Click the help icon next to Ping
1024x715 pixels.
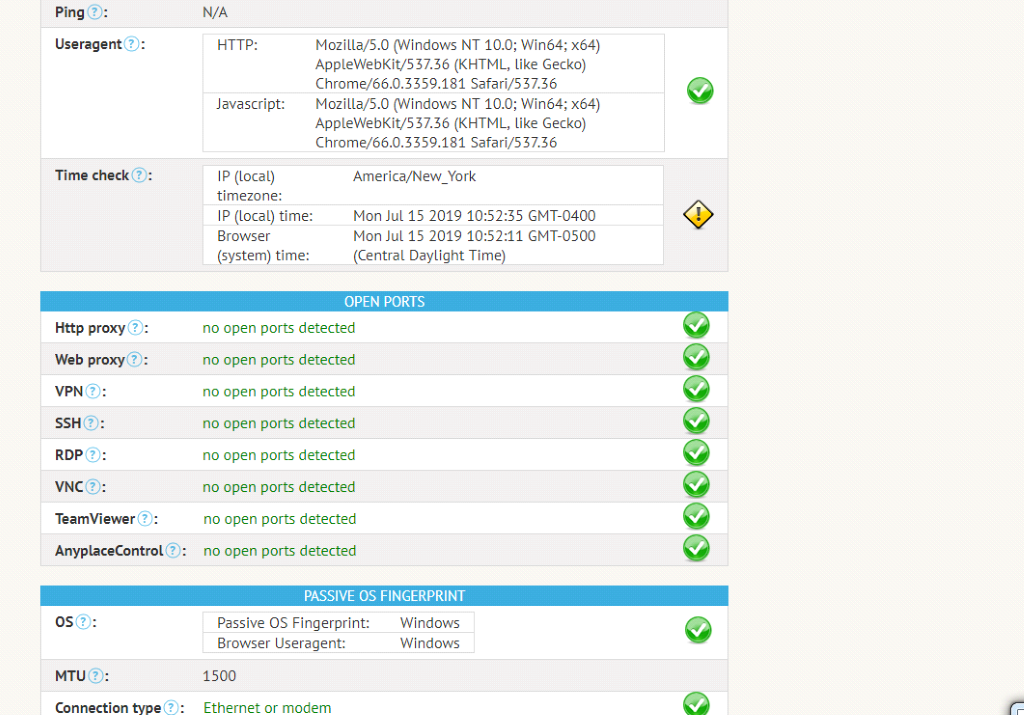pos(95,12)
